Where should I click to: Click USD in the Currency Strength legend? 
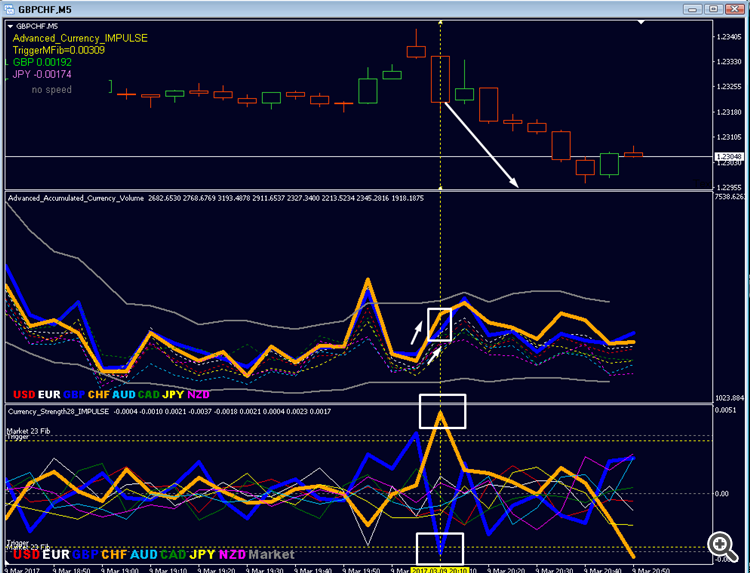(26, 555)
